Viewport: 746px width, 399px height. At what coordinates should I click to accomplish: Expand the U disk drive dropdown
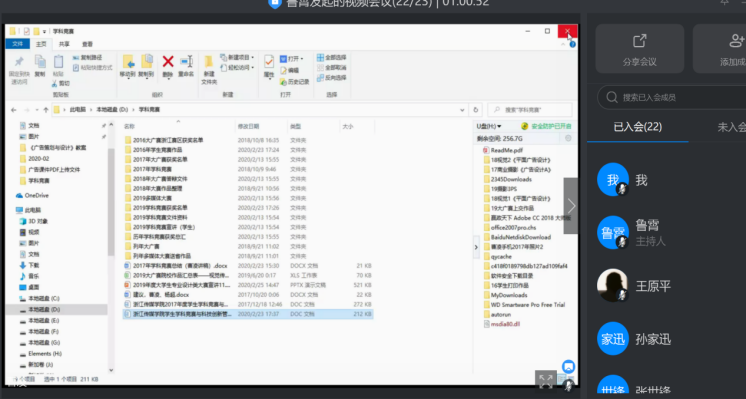click(489, 127)
